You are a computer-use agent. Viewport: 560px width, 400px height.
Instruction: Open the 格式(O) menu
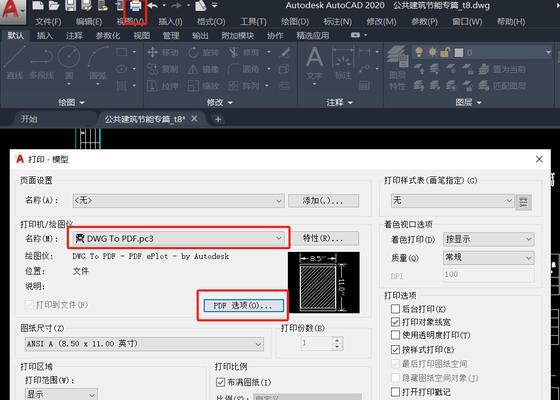211,22
